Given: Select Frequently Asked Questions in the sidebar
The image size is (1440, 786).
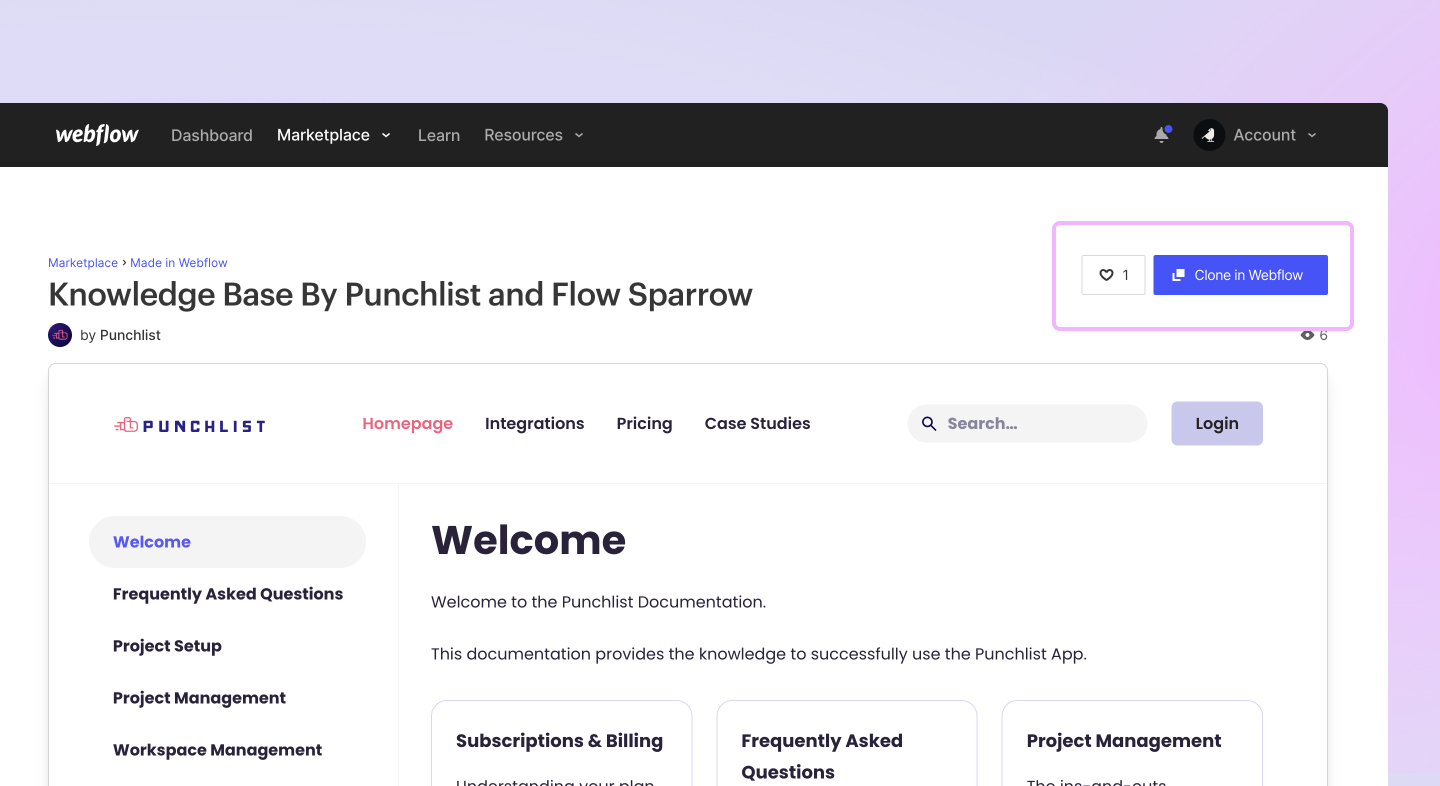Looking at the screenshot, I should (228, 593).
